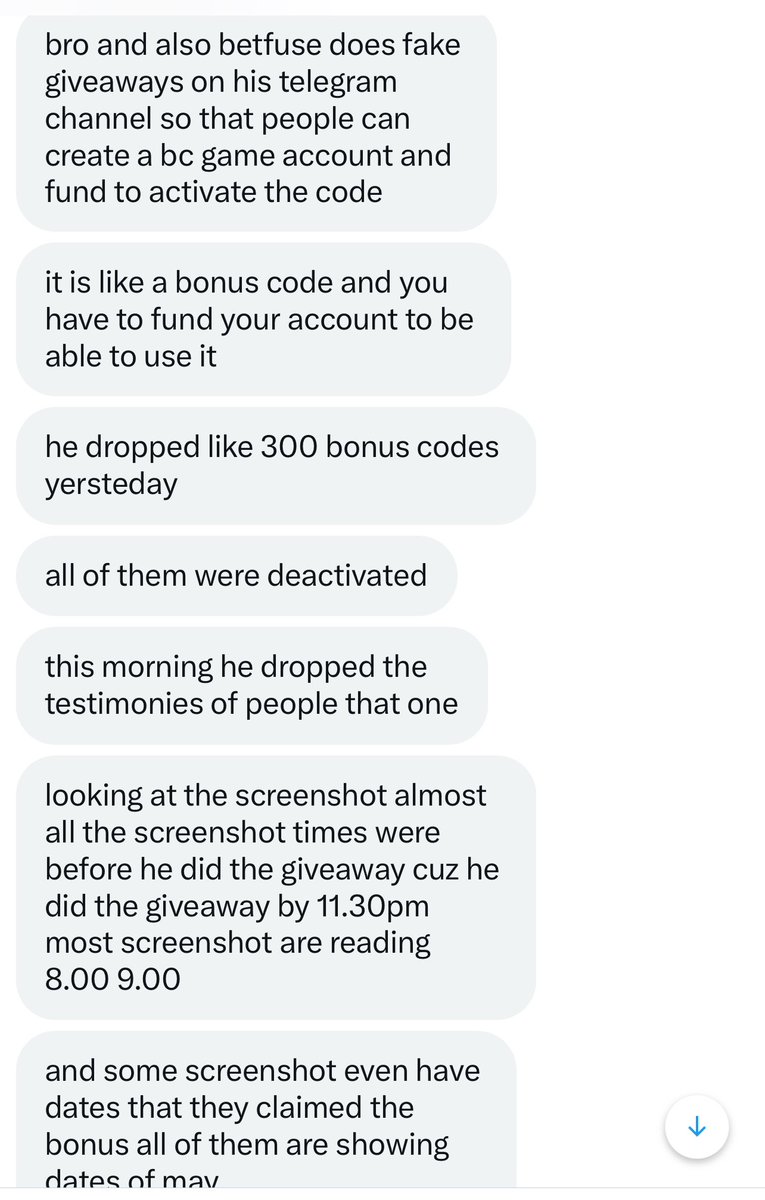
Task: Tap the blue down-arrow jump-to-latest button
Action: pyautogui.click(x=697, y=1127)
